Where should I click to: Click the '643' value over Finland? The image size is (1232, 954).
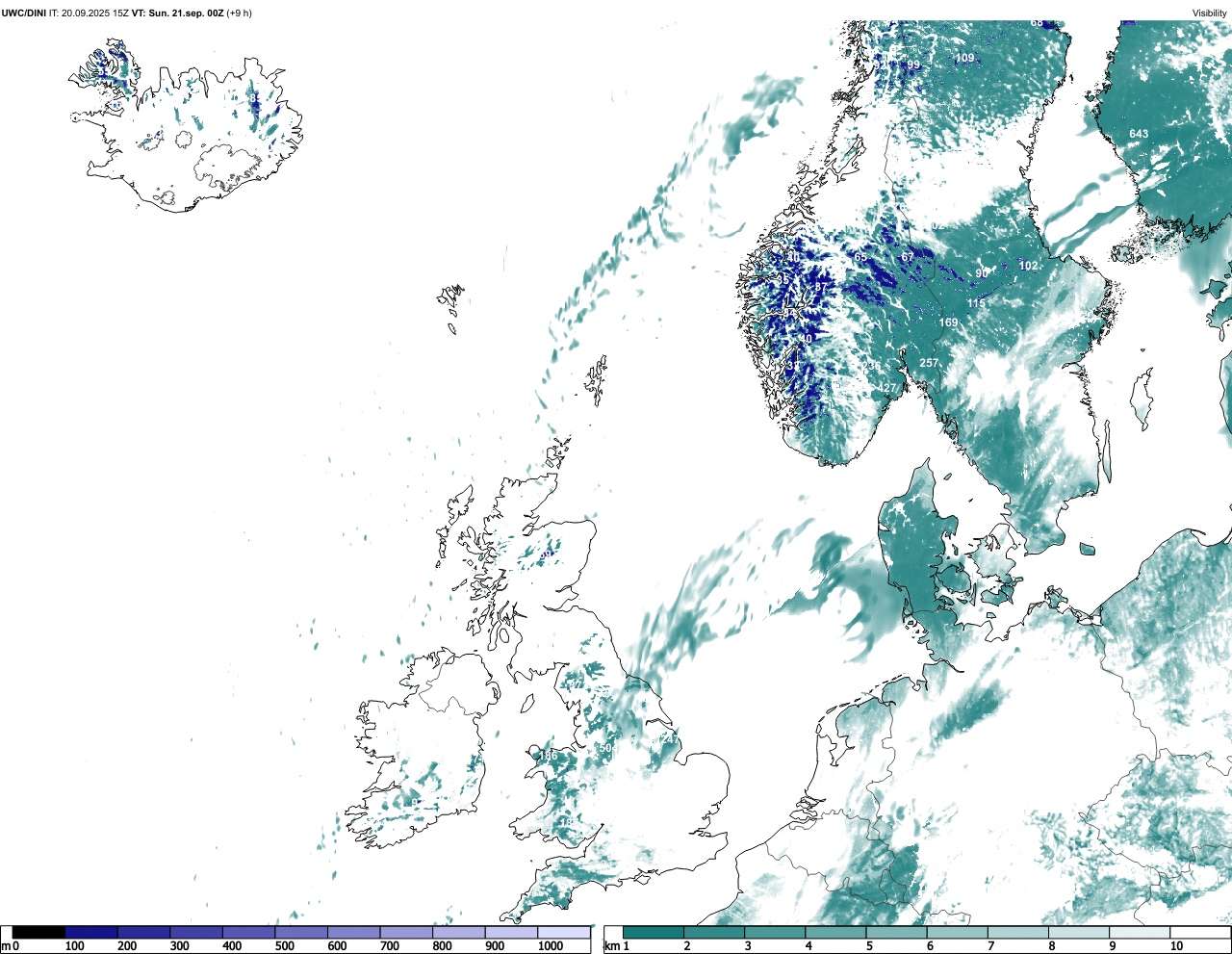(1139, 134)
